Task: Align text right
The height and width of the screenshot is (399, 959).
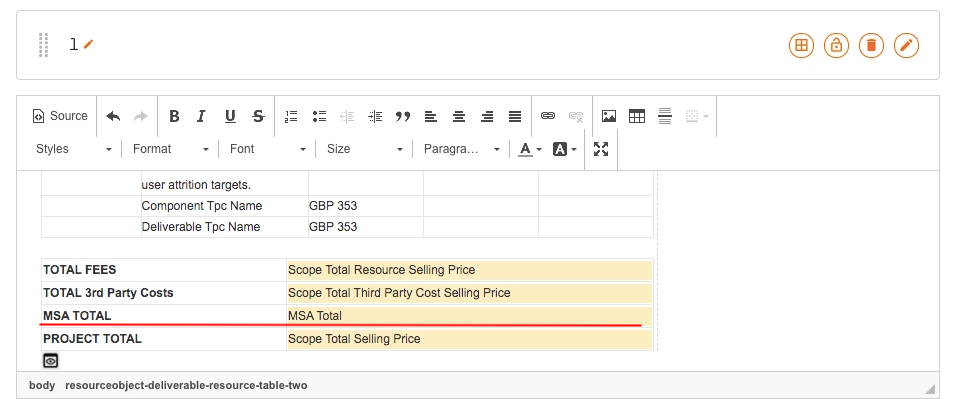Action: [x=487, y=116]
